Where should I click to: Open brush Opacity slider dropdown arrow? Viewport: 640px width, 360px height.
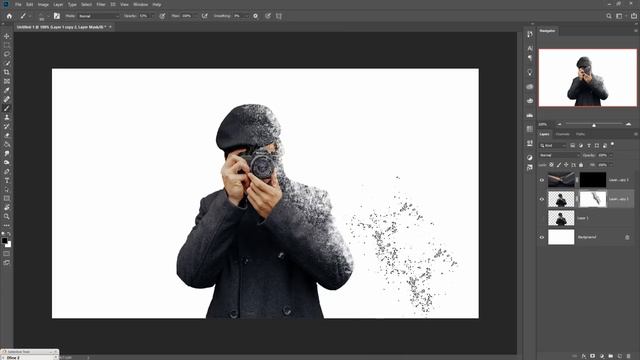(x=152, y=16)
